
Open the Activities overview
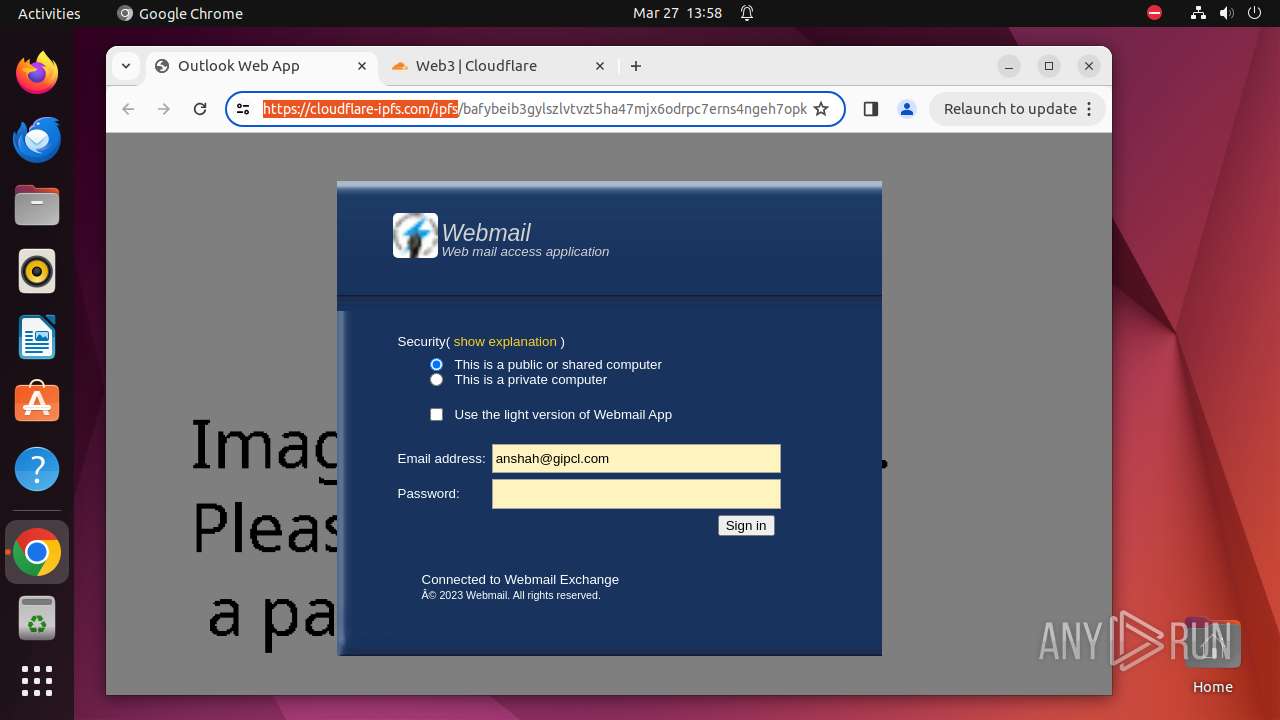[x=49, y=13]
